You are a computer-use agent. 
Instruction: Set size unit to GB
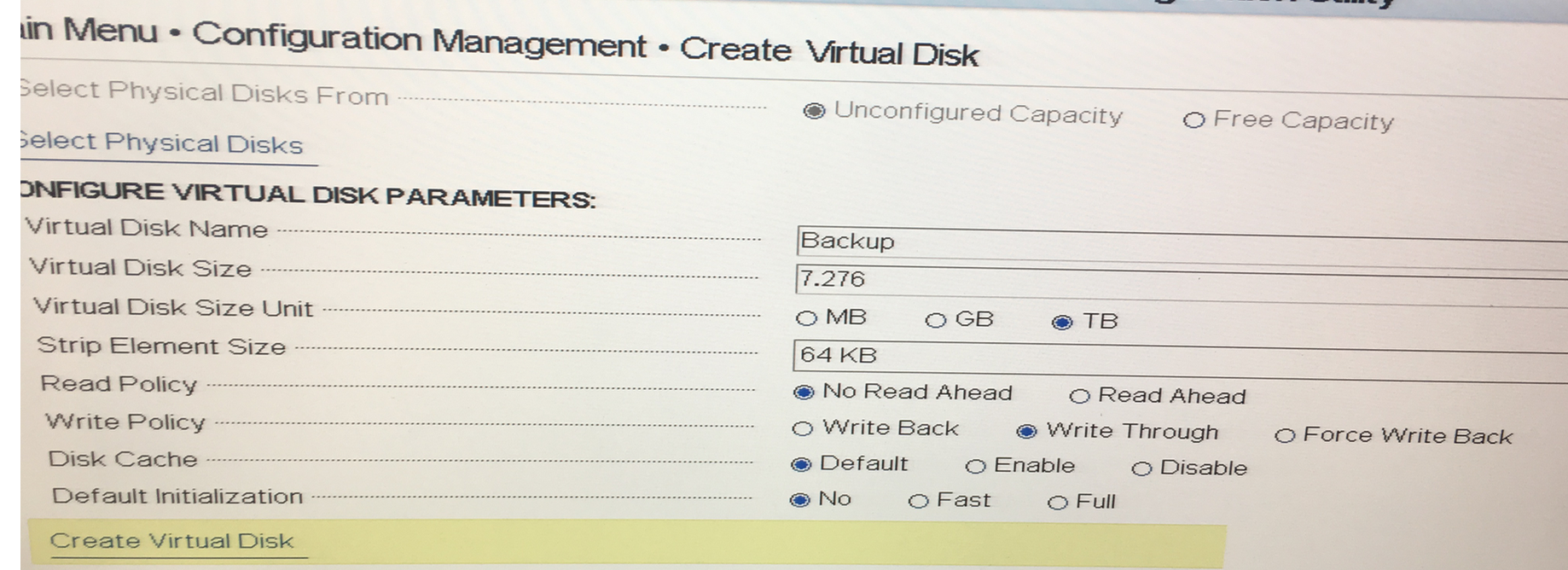click(x=936, y=321)
